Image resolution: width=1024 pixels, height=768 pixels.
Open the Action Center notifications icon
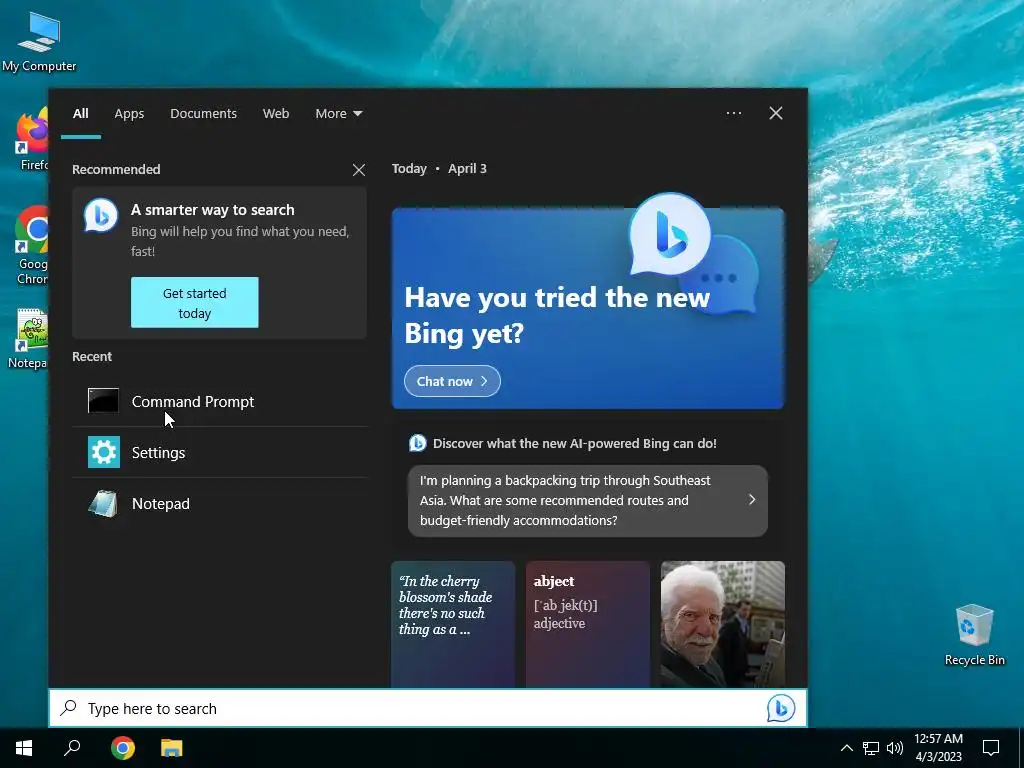tap(991, 748)
